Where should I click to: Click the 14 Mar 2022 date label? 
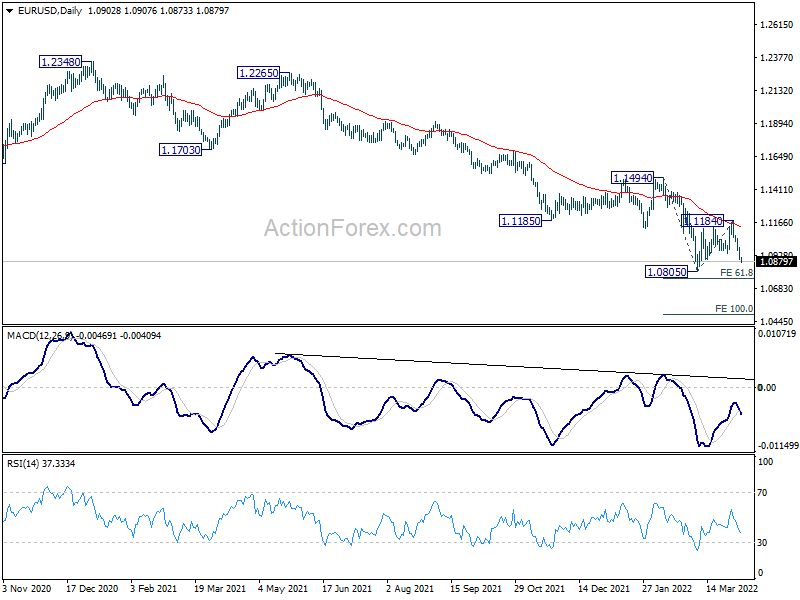click(732, 589)
